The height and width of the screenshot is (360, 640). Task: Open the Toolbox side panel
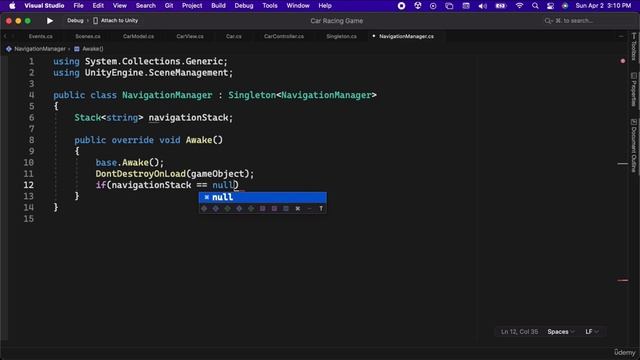click(633, 46)
